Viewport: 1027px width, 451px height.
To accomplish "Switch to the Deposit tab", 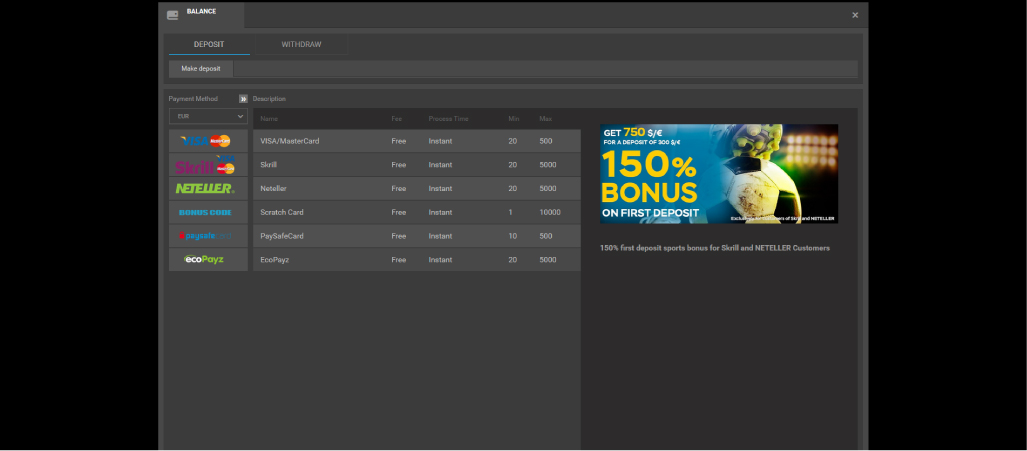I will 209,45.
